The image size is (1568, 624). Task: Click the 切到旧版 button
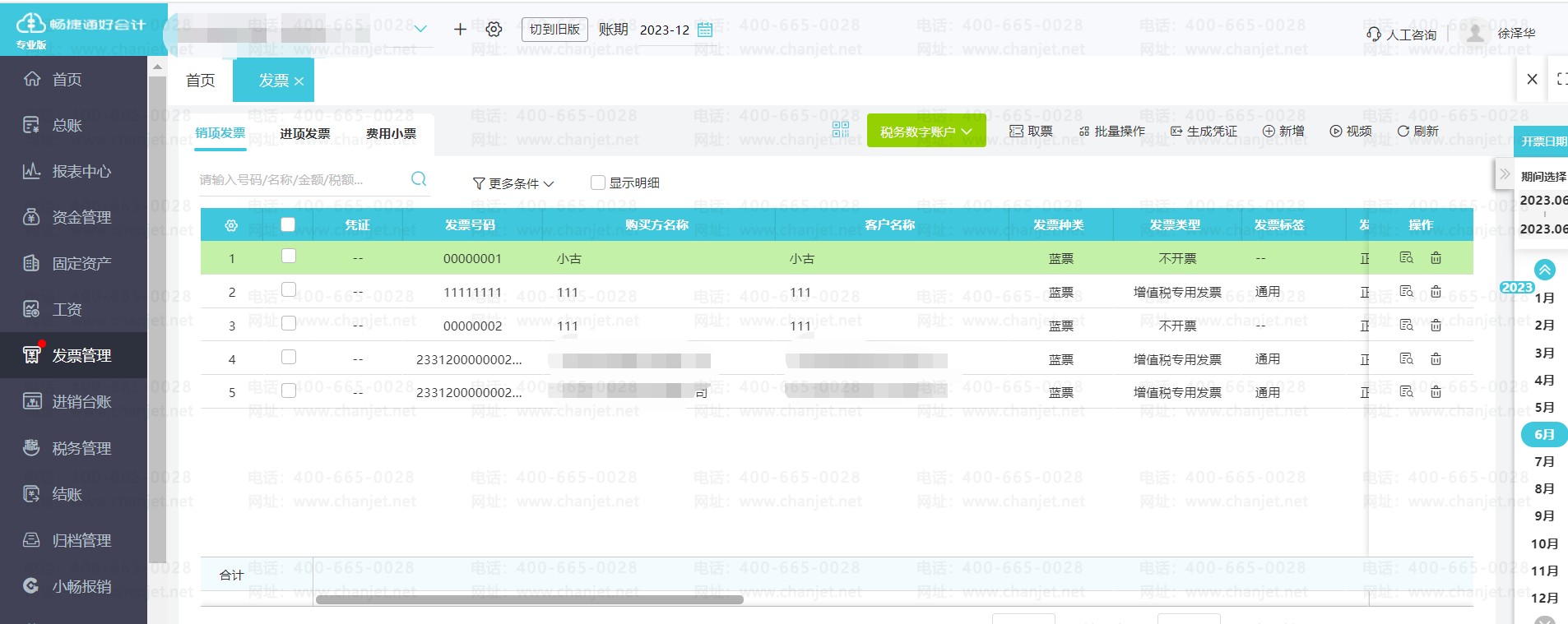click(554, 30)
